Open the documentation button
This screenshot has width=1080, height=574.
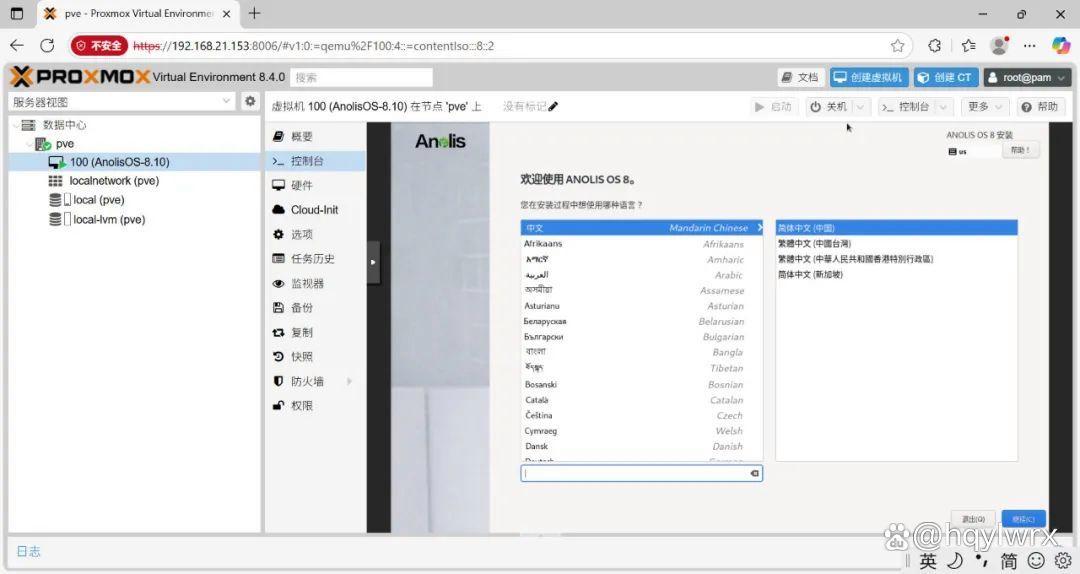pyautogui.click(x=800, y=77)
